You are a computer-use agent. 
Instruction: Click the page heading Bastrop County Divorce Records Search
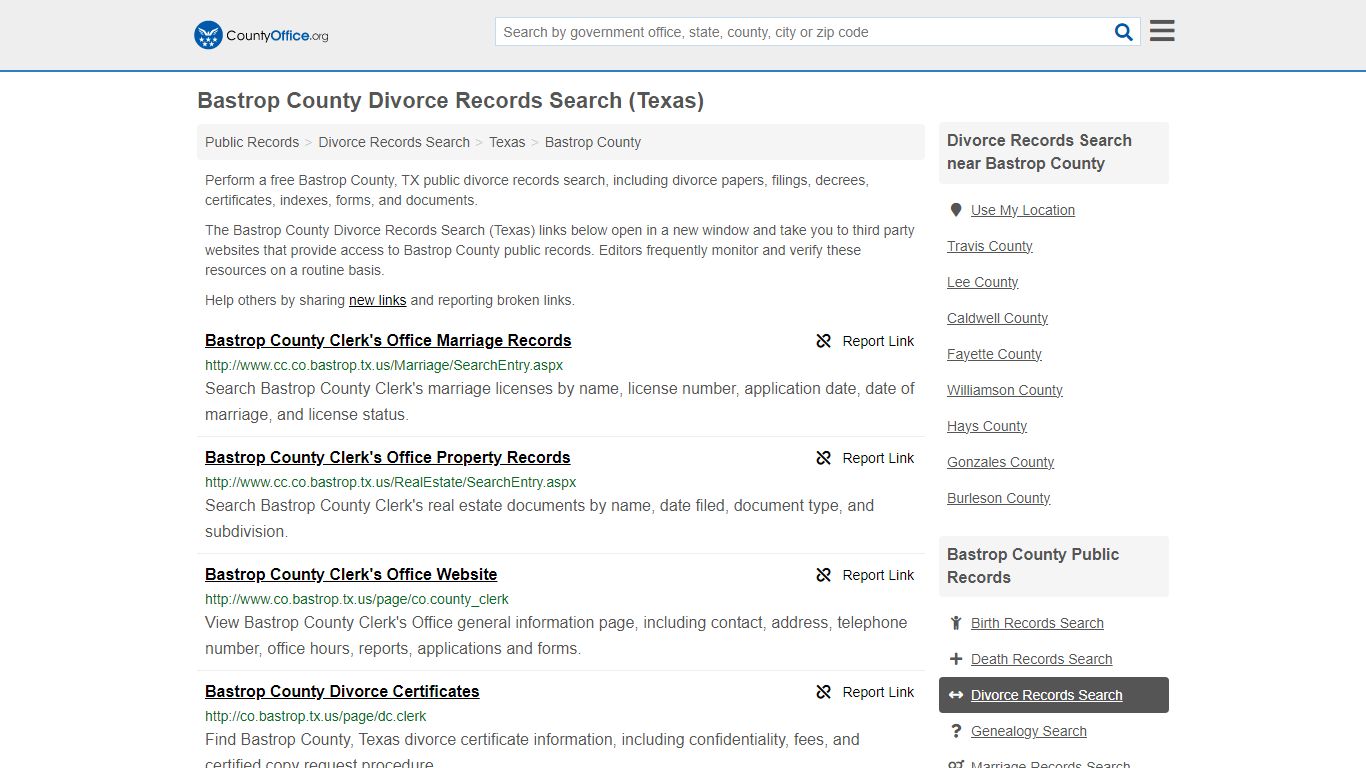click(451, 101)
